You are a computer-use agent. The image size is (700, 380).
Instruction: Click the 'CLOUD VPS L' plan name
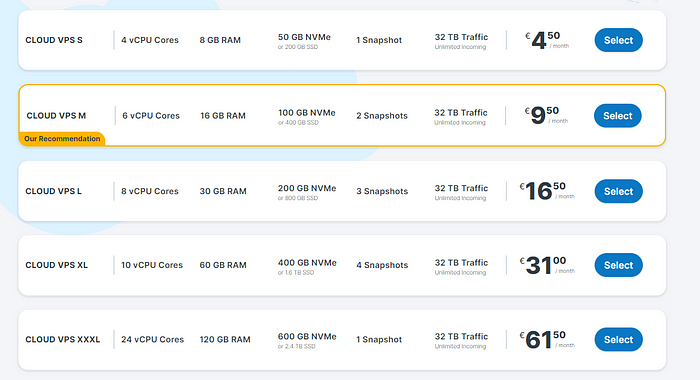point(54,191)
